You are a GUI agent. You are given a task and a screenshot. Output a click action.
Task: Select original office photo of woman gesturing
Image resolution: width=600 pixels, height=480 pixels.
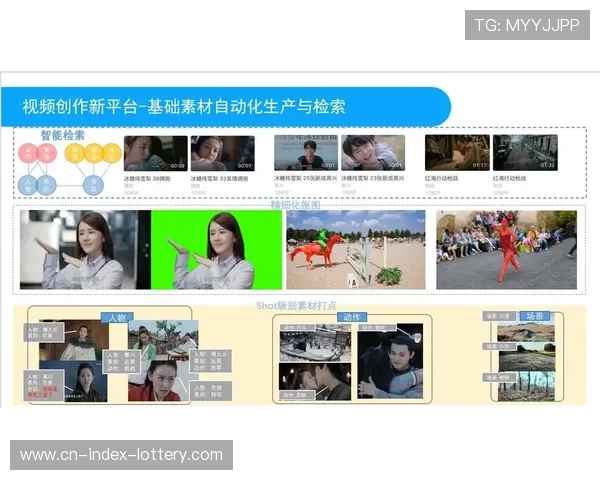pos(85,250)
